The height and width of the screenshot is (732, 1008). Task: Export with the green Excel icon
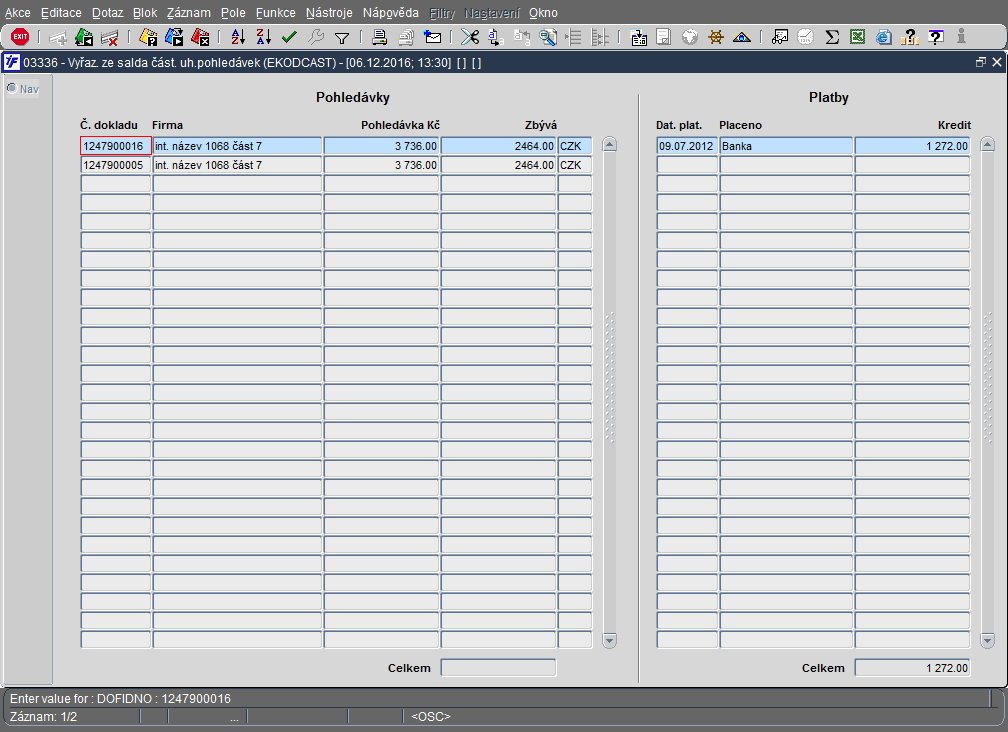pos(858,37)
